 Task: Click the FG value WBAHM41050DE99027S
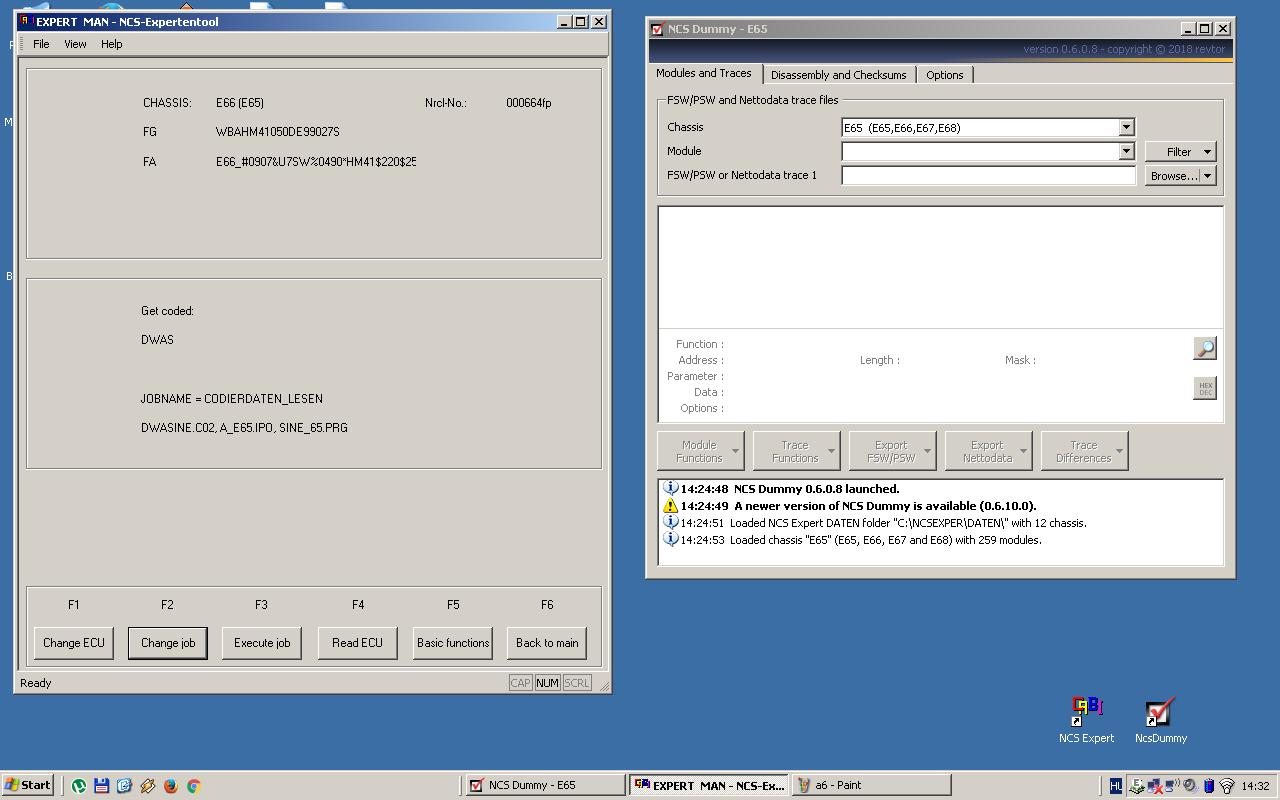coord(278,132)
